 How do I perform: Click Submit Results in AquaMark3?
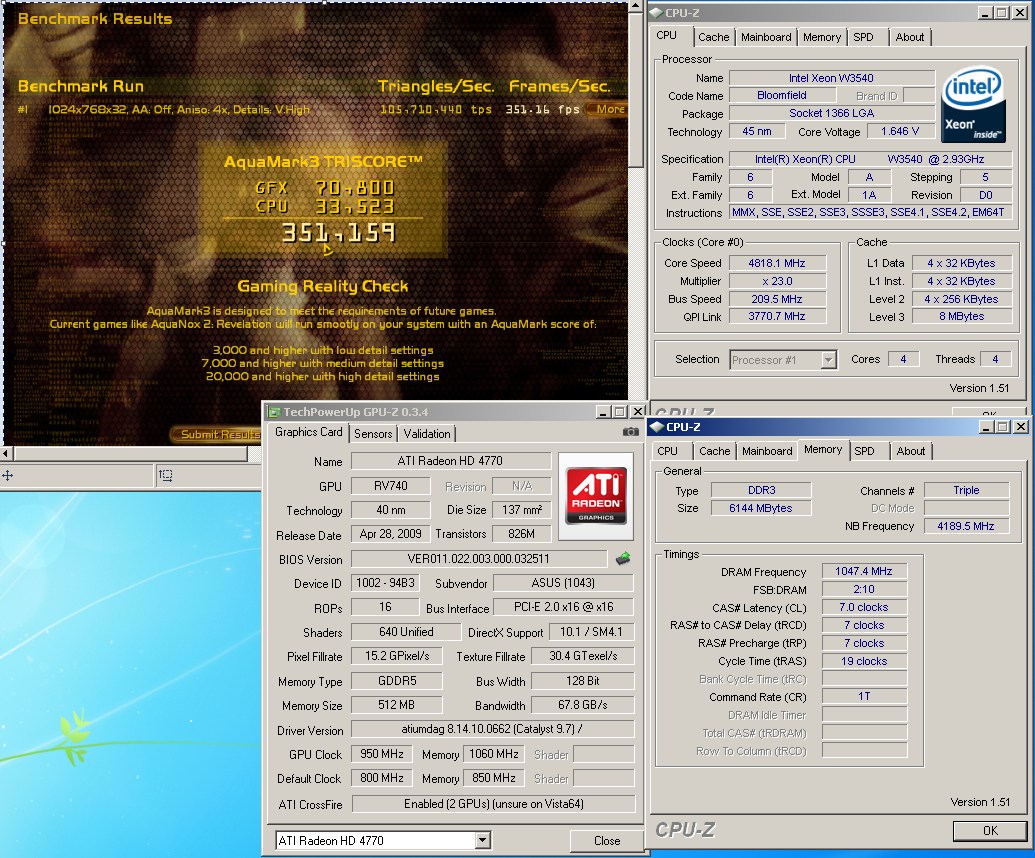218,434
